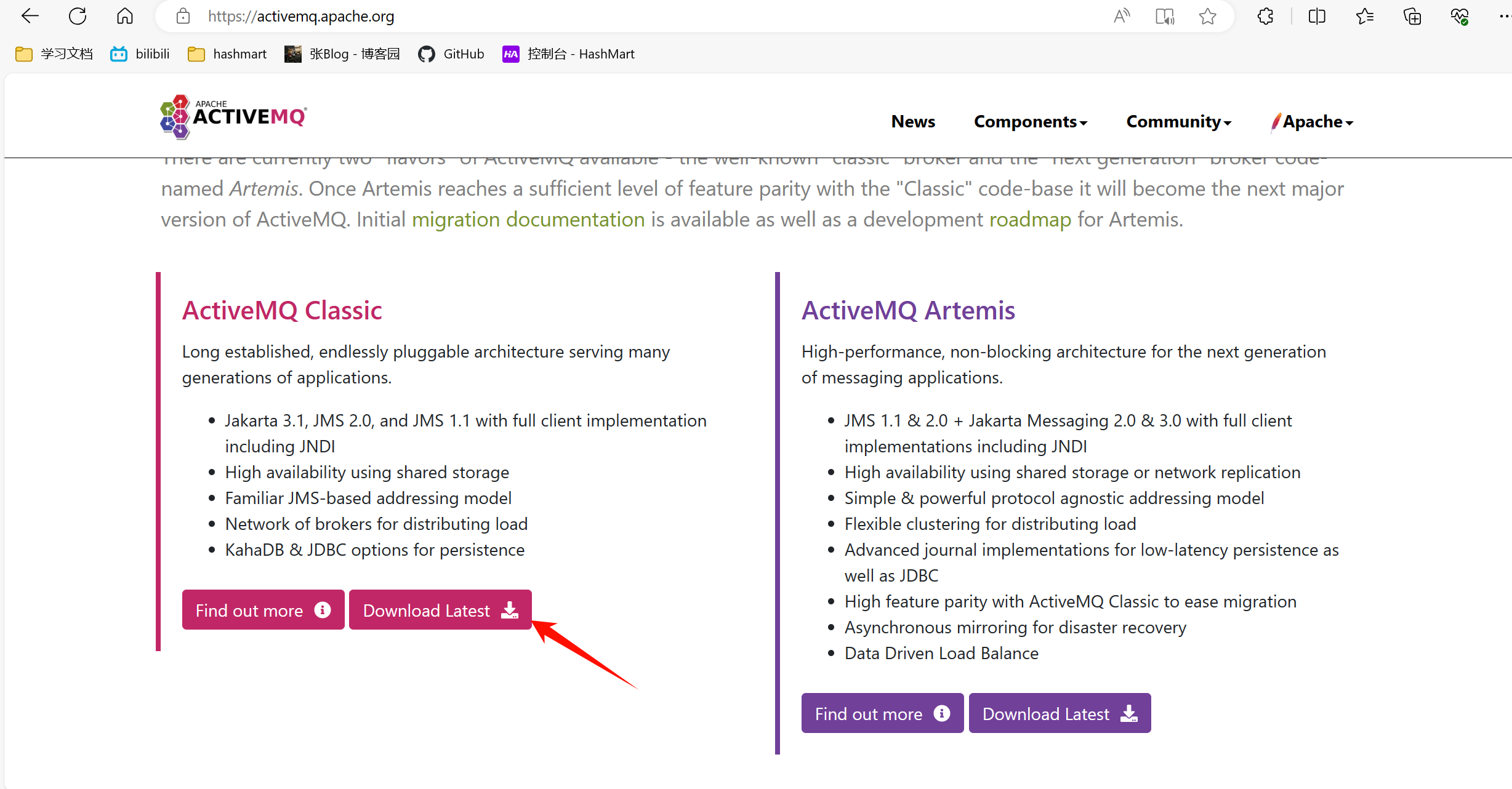Viewport: 1512px width, 789px height.
Task: Open the bilibili bookmark
Action: (140, 54)
